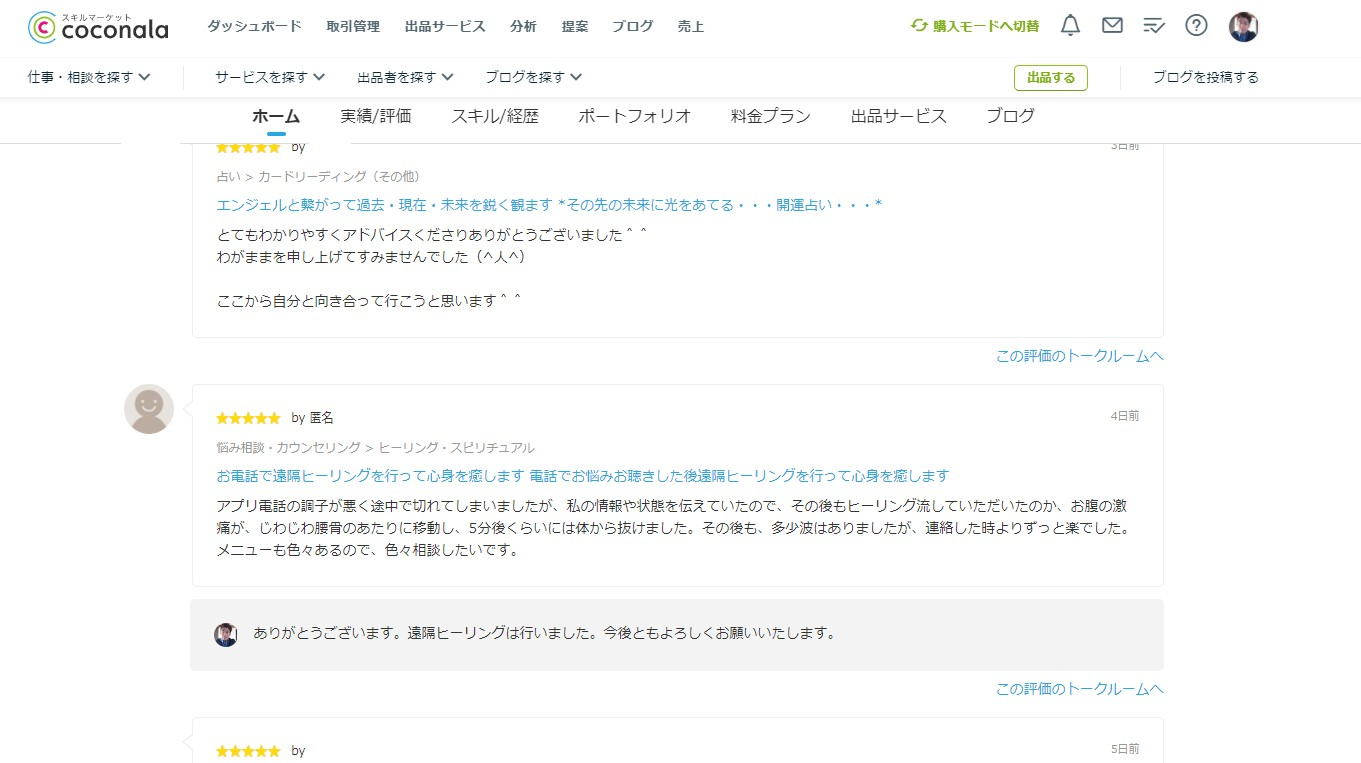
Task: Select the ホーム tab
Action: pos(276,116)
